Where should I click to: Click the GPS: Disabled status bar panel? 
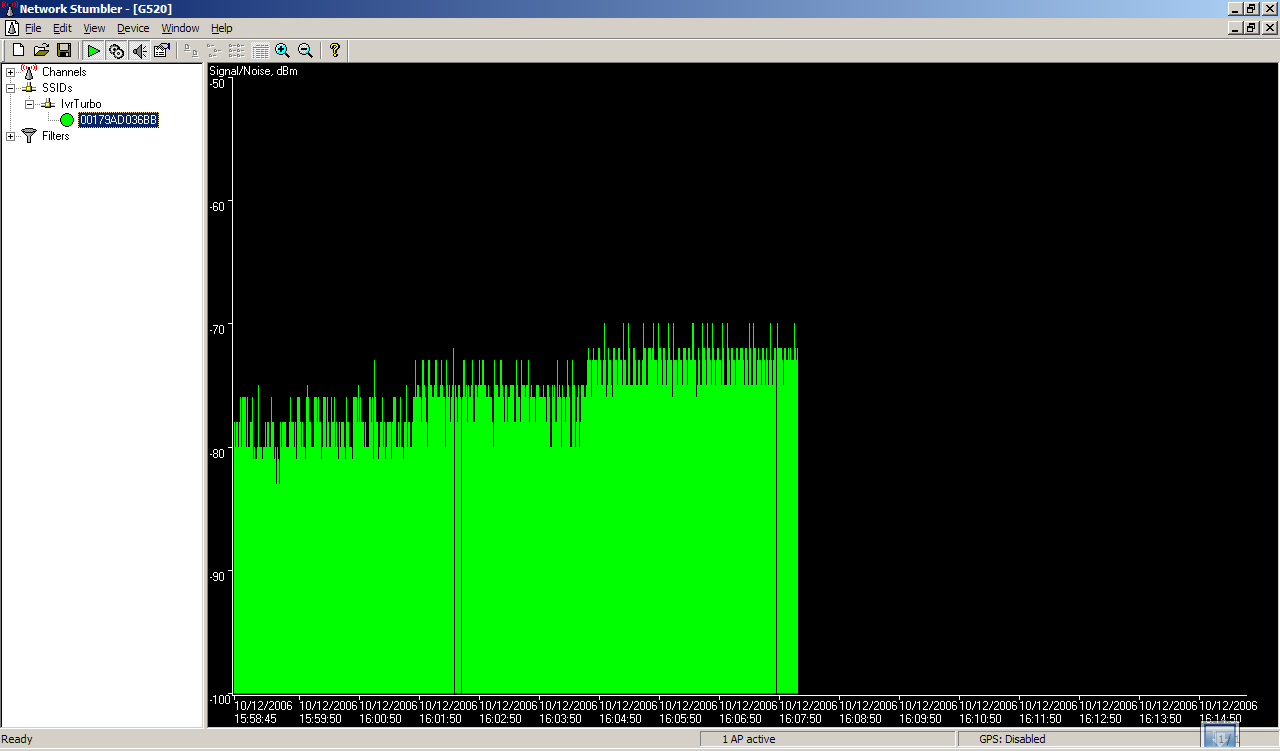(1012, 739)
